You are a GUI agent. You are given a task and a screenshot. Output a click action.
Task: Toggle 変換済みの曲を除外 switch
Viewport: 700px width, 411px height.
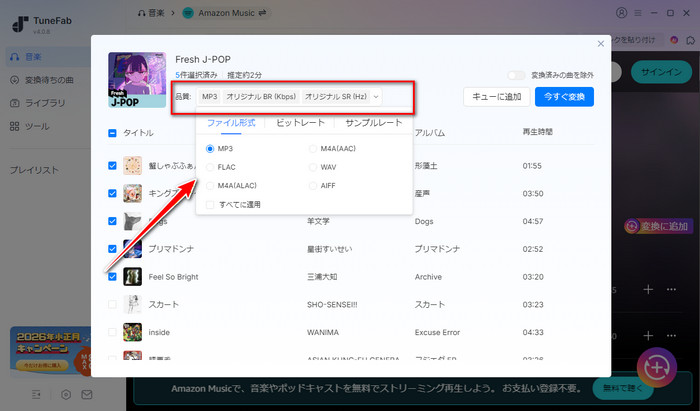click(x=517, y=75)
